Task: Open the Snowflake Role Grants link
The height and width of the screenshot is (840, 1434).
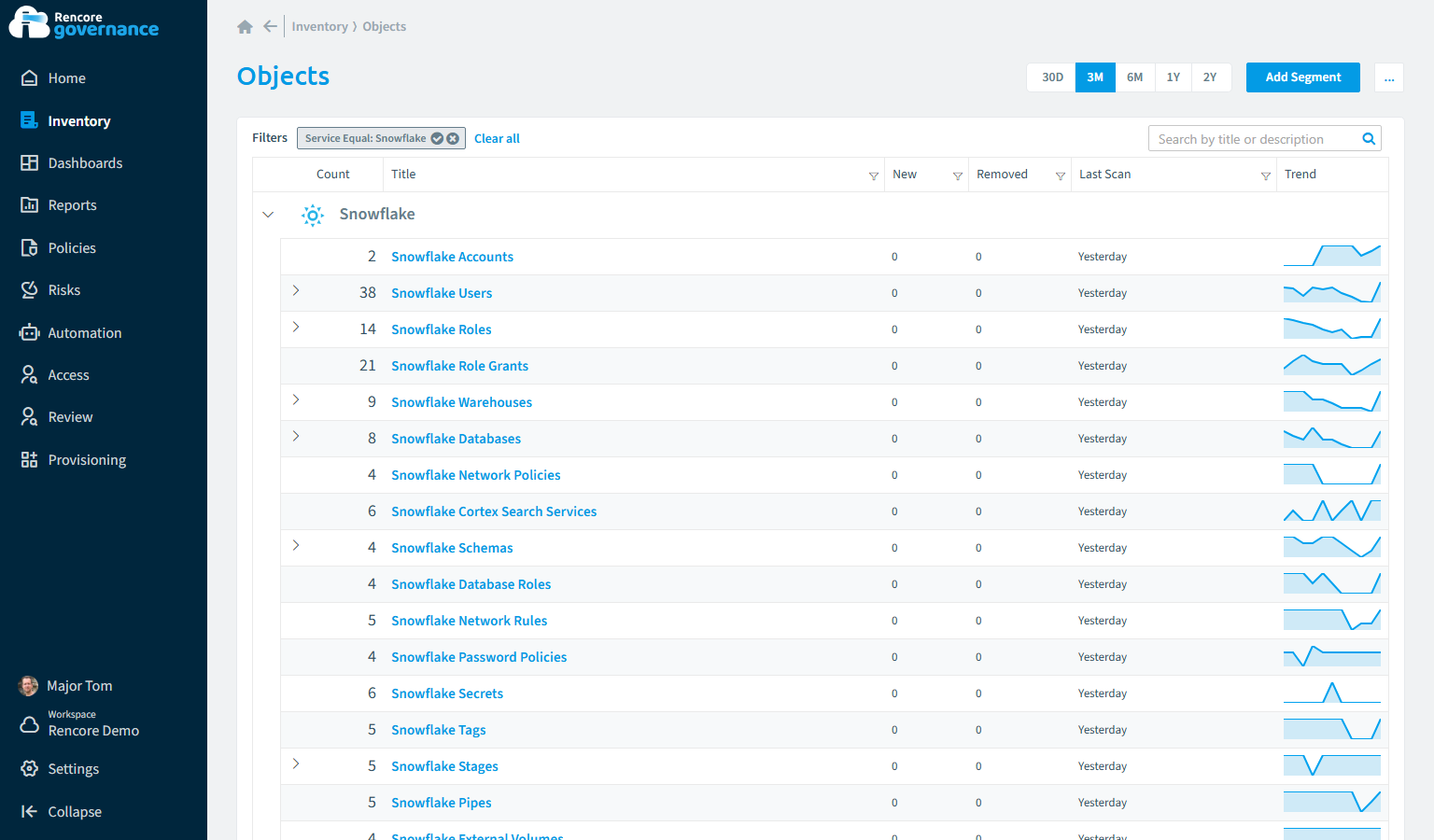Action: [x=459, y=366]
